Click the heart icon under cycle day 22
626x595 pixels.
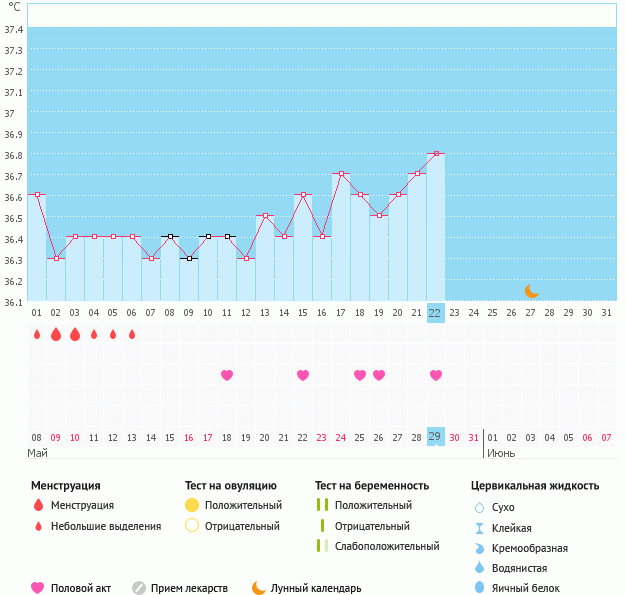[x=436, y=375]
